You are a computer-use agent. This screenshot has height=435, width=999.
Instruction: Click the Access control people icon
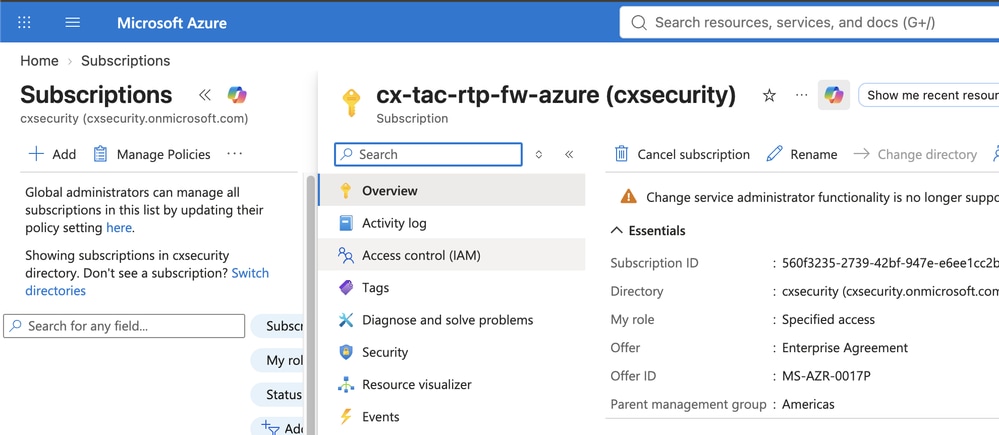(345, 255)
